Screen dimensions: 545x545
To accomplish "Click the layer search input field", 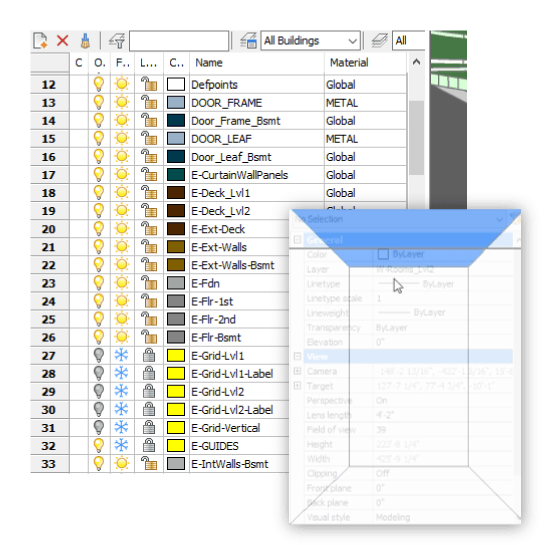I will pyautogui.click(x=179, y=41).
